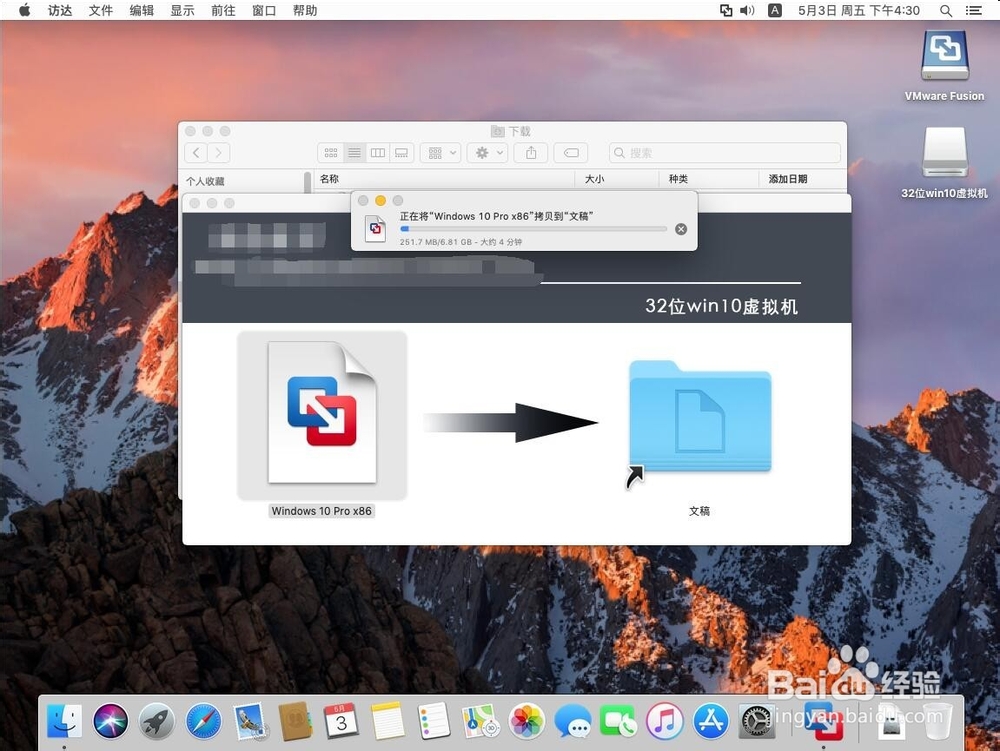
Task: Open the 窗口 menu
Action: coord(264,10)
